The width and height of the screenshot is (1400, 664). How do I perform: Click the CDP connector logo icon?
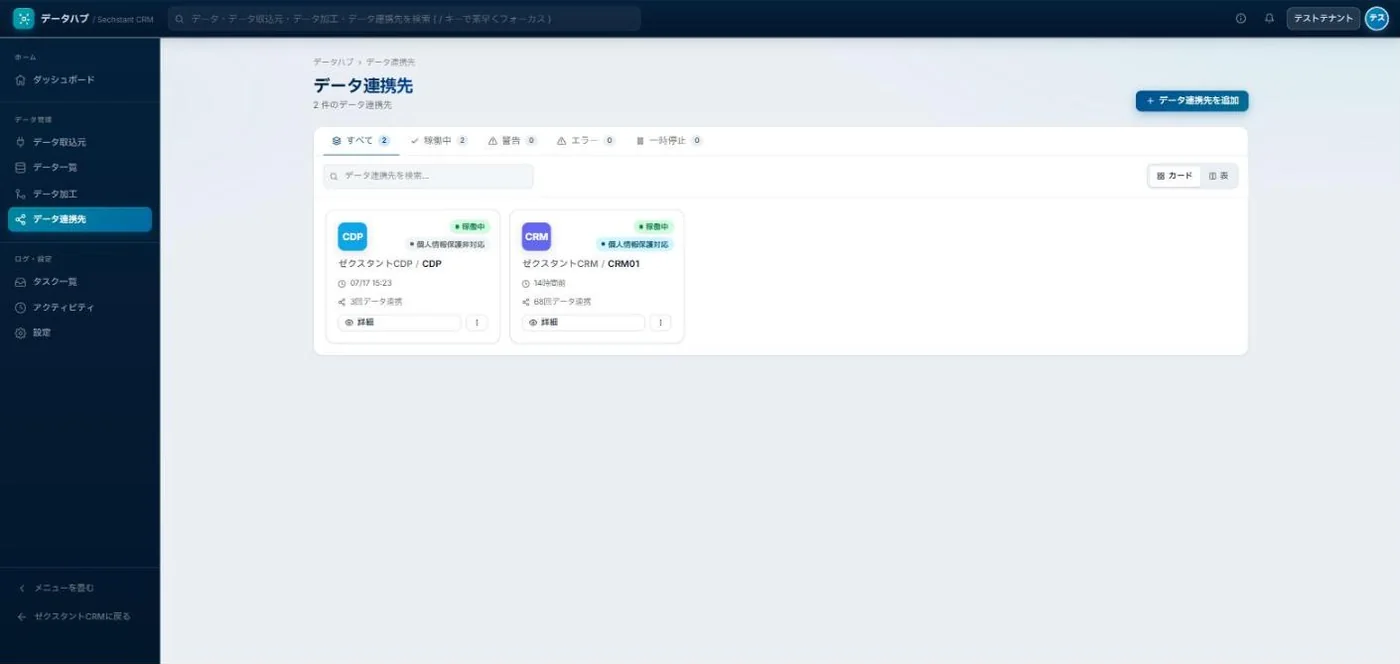point(352,237)
